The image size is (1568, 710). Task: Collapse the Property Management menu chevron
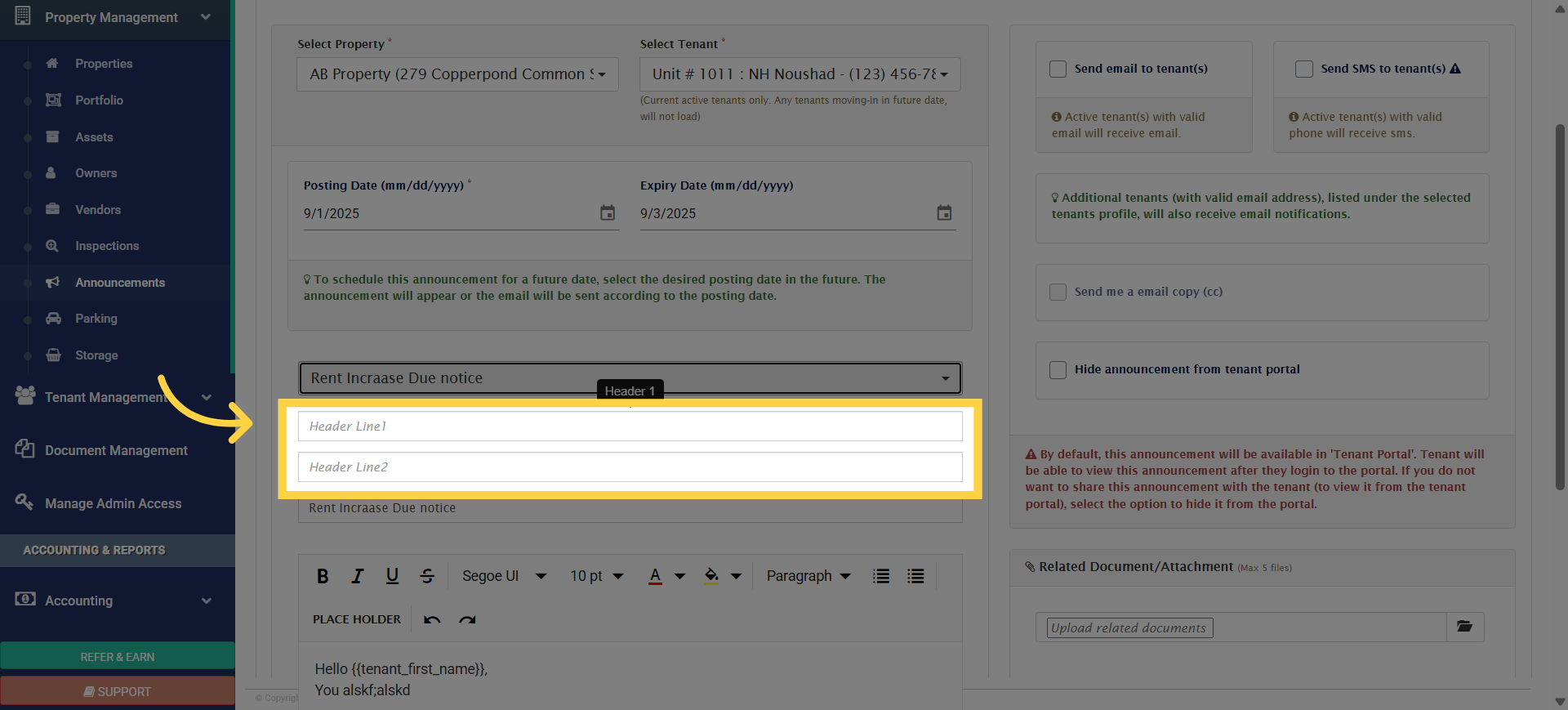(206, 16)
